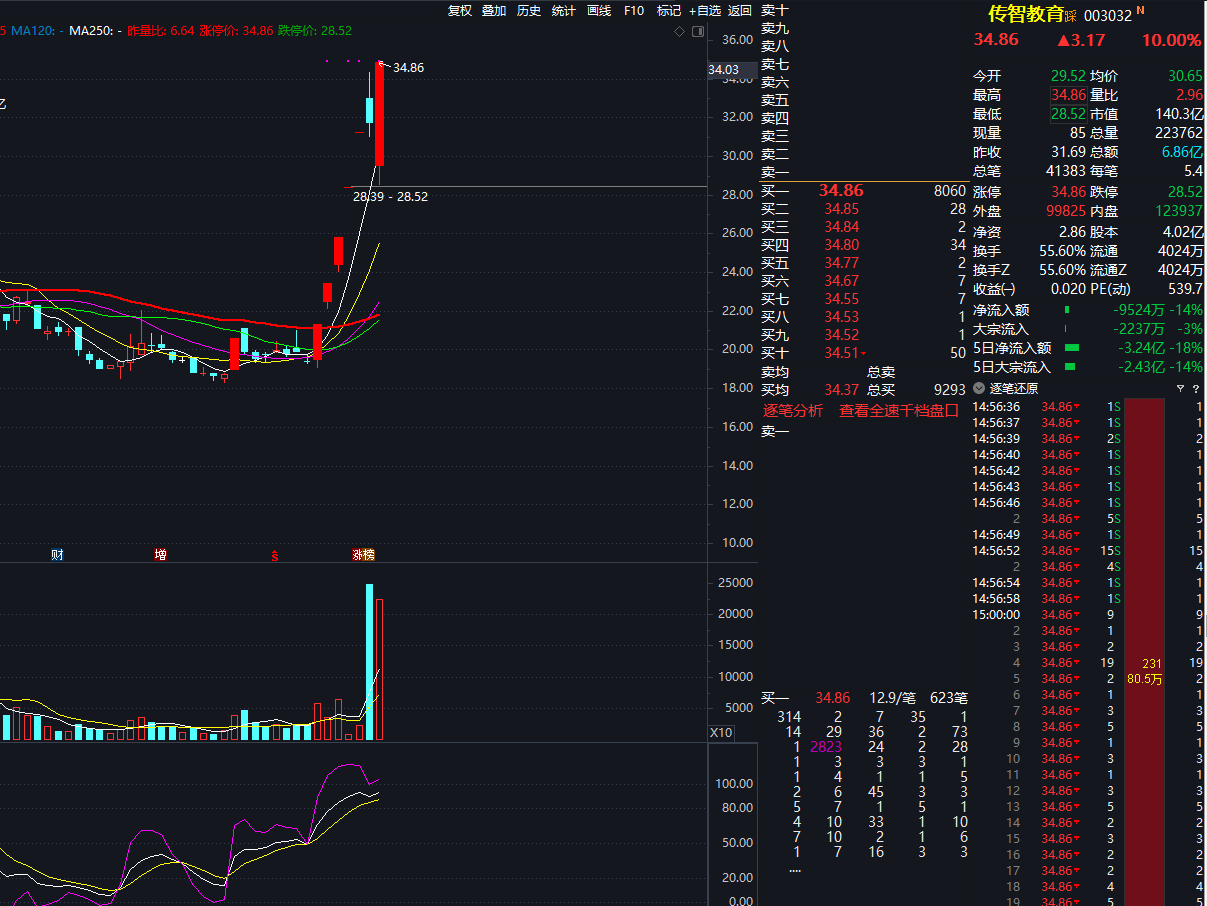Click the 返回 back button
Image resolution: width=1207 pixels, height=906 pixels.
click(x=740, y=11)
